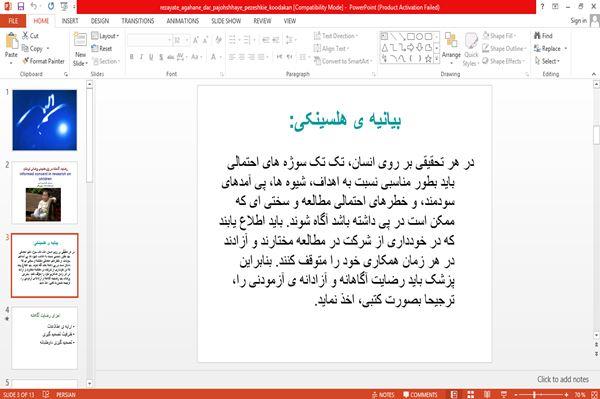Image resolution: width=600 pixels, height=399 pixels.
Task: Toggle Underline formatting
Action: point(151,57)
